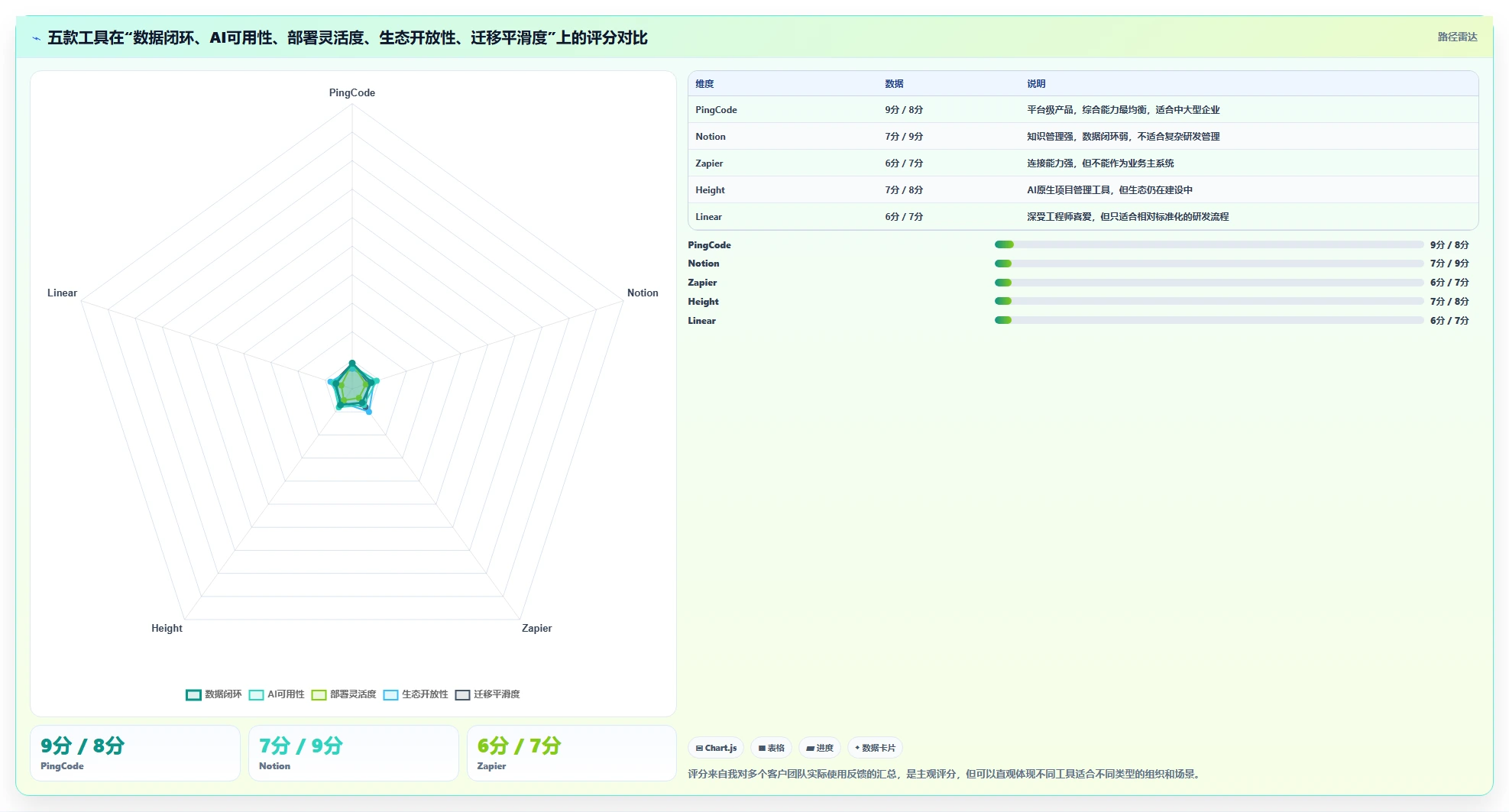Click the PingCode axis label on the radar
The image size is (1509, 812).
tap(352, 92)
